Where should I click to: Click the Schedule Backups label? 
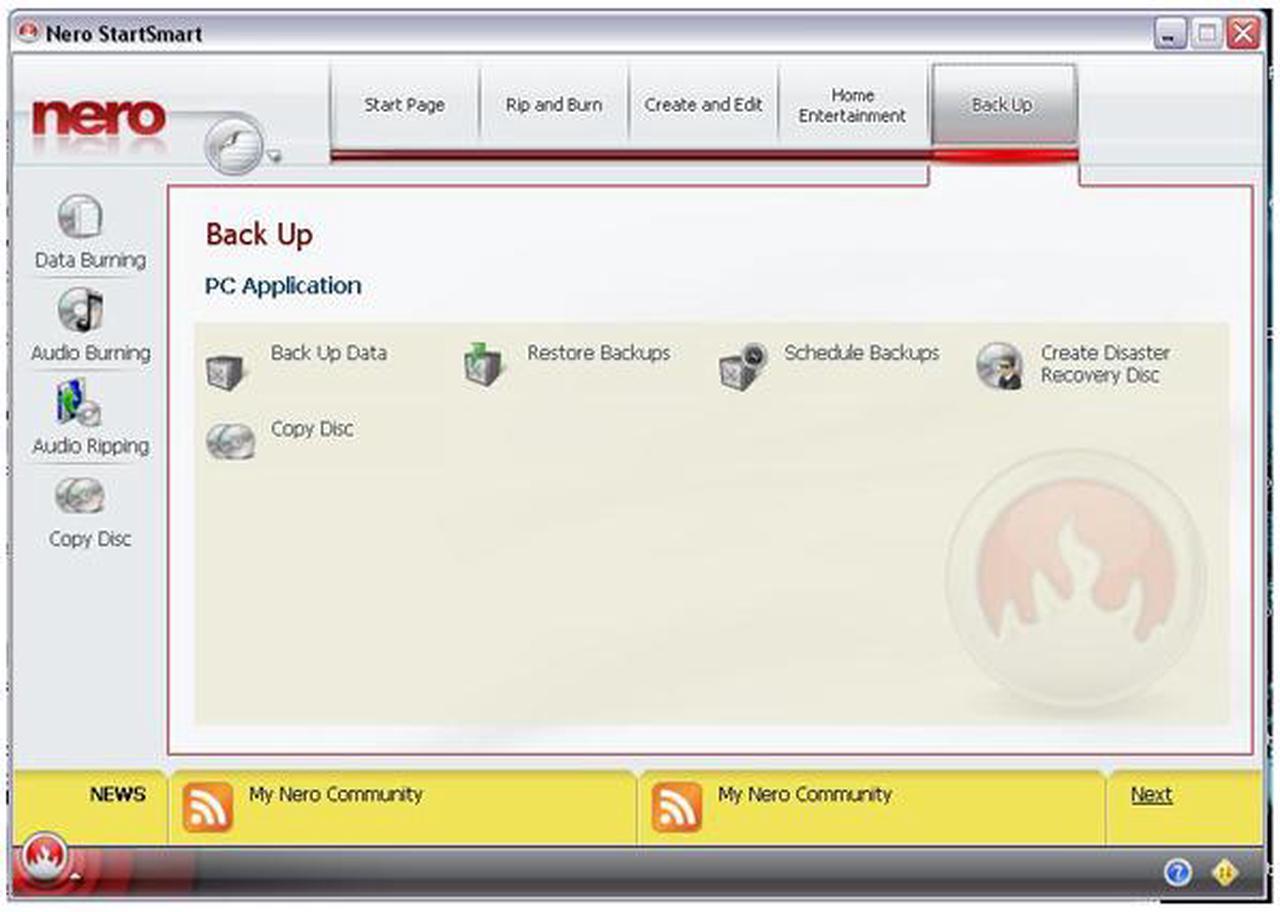click(x=862, y=353)
